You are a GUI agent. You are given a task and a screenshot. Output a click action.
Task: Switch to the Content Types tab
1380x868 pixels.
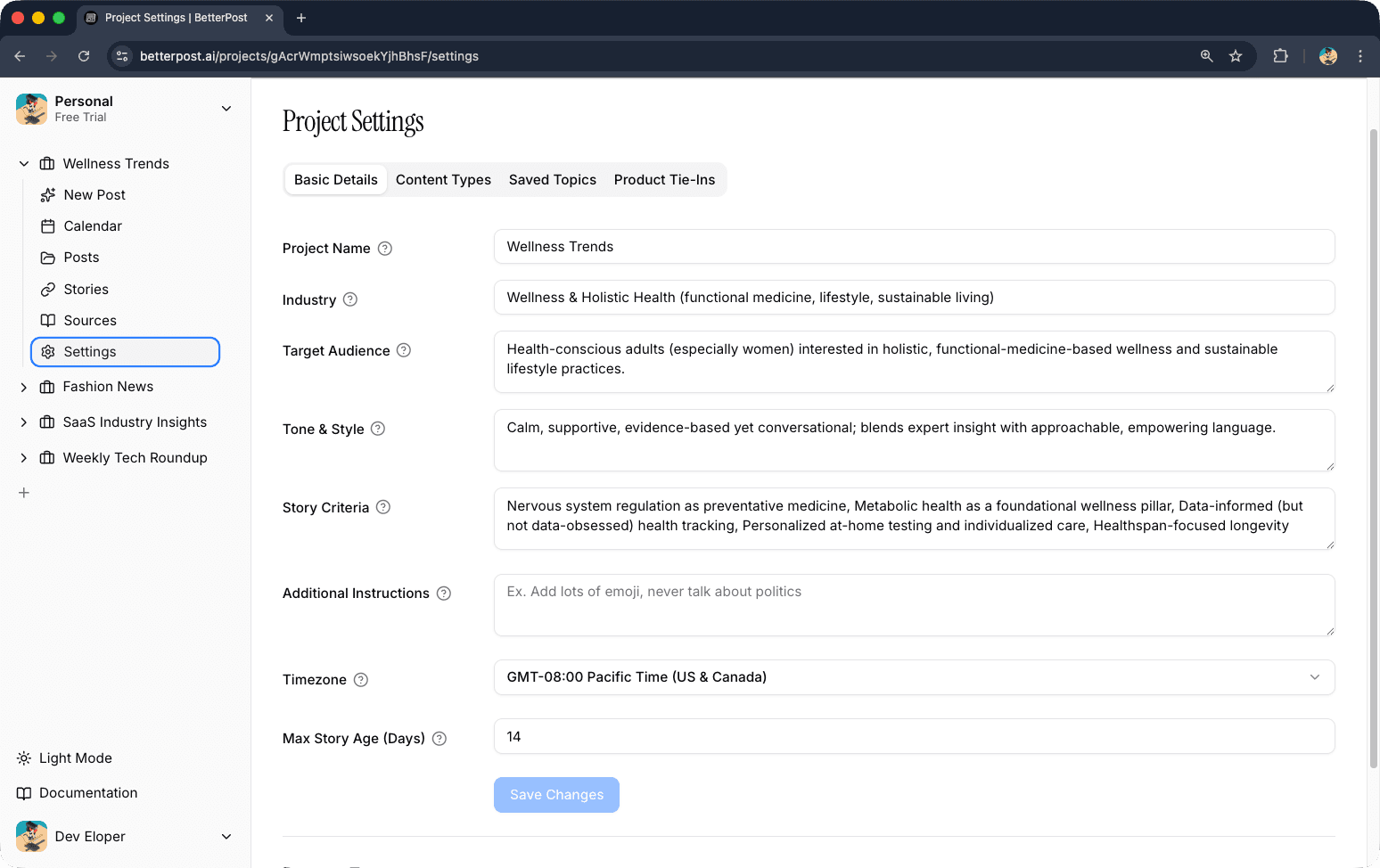click(443, 179)
